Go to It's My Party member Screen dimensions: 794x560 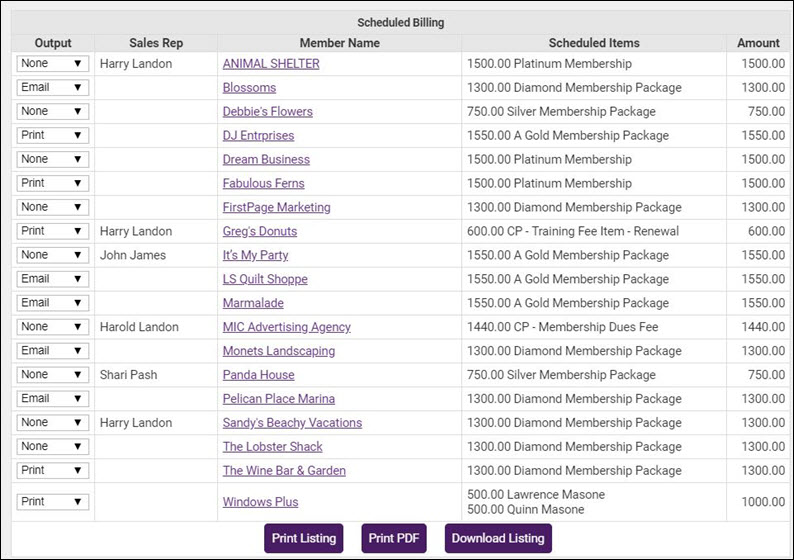coord(255,255)
